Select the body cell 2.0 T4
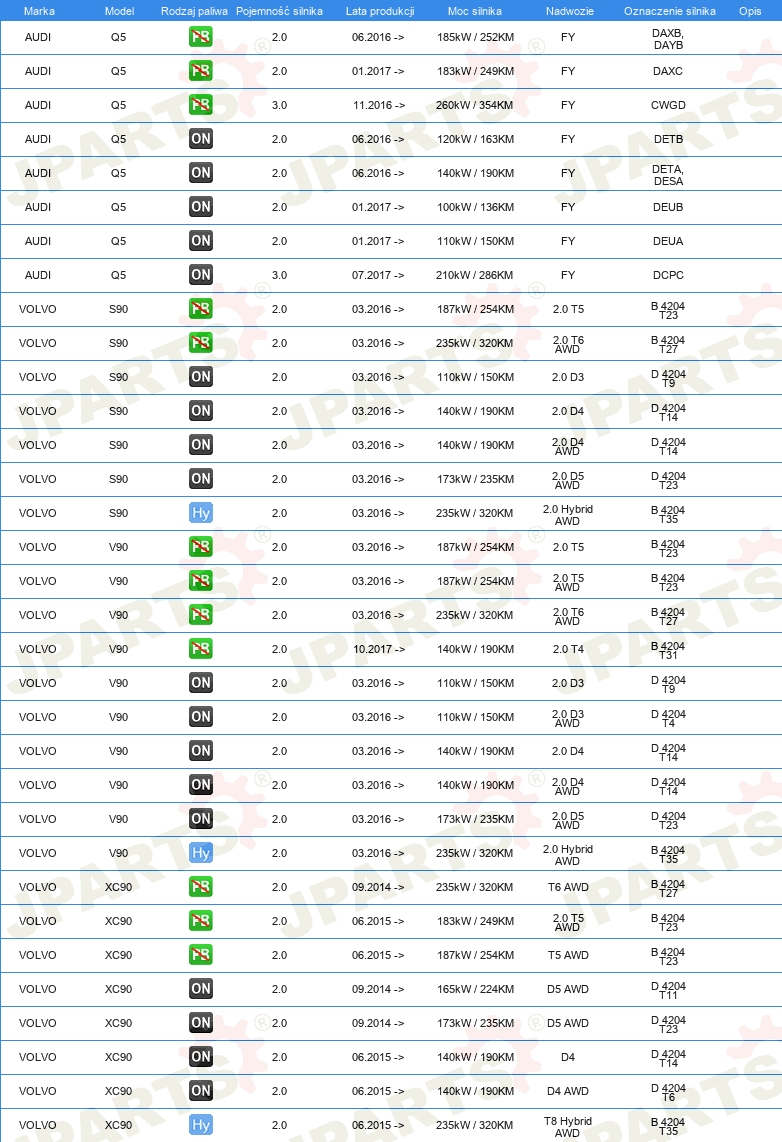Image resolution: width=782 pixels, height=1142 pixels. click(x=568, y=649)
